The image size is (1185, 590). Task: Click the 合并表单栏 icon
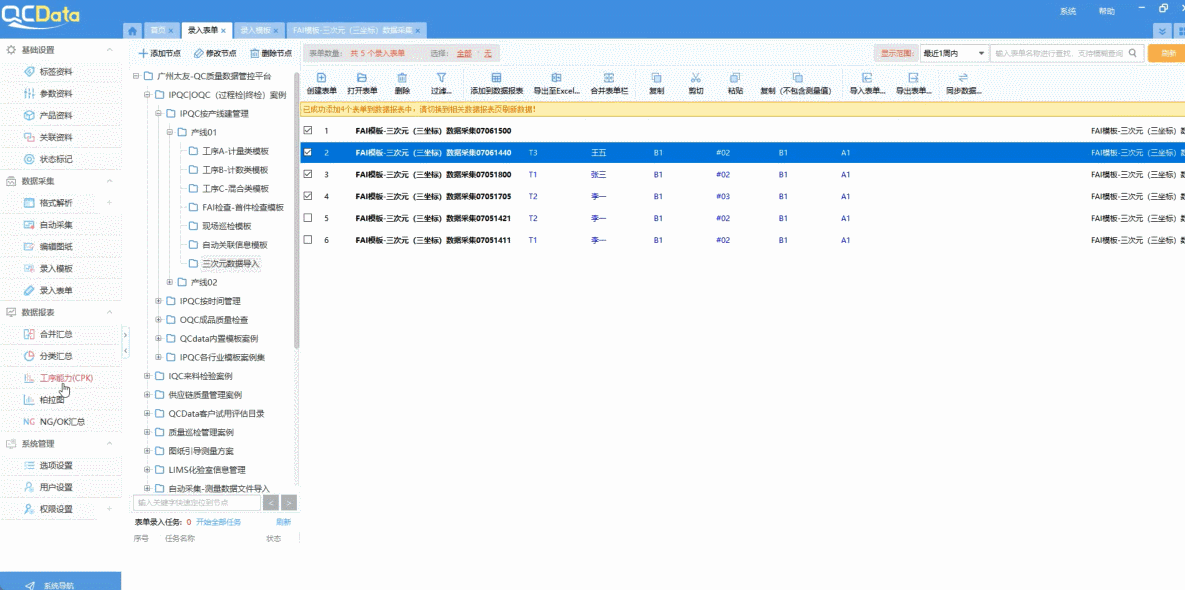click(x=609, y=78)
